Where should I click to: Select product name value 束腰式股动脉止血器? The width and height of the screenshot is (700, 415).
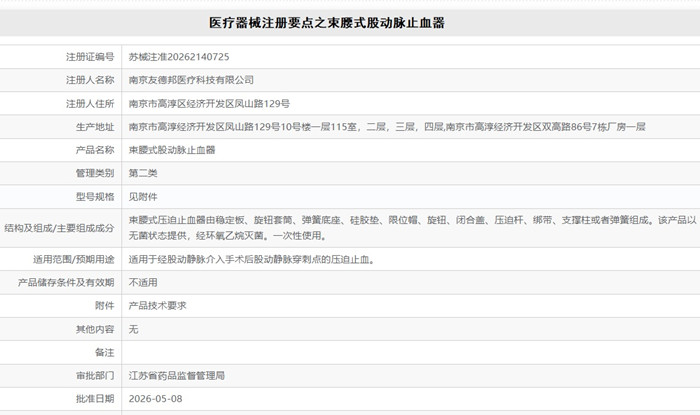(172, 150)
